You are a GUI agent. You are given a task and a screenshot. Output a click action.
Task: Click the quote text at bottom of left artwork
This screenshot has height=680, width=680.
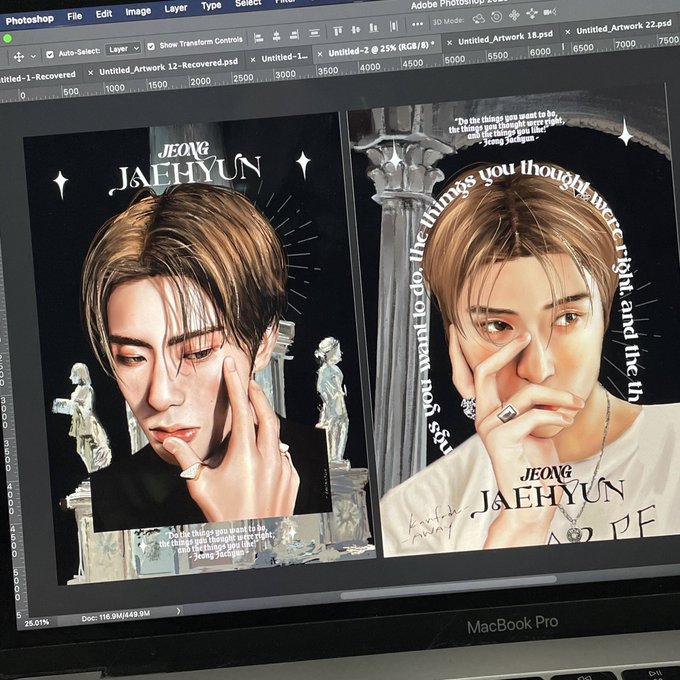point(216,543)
